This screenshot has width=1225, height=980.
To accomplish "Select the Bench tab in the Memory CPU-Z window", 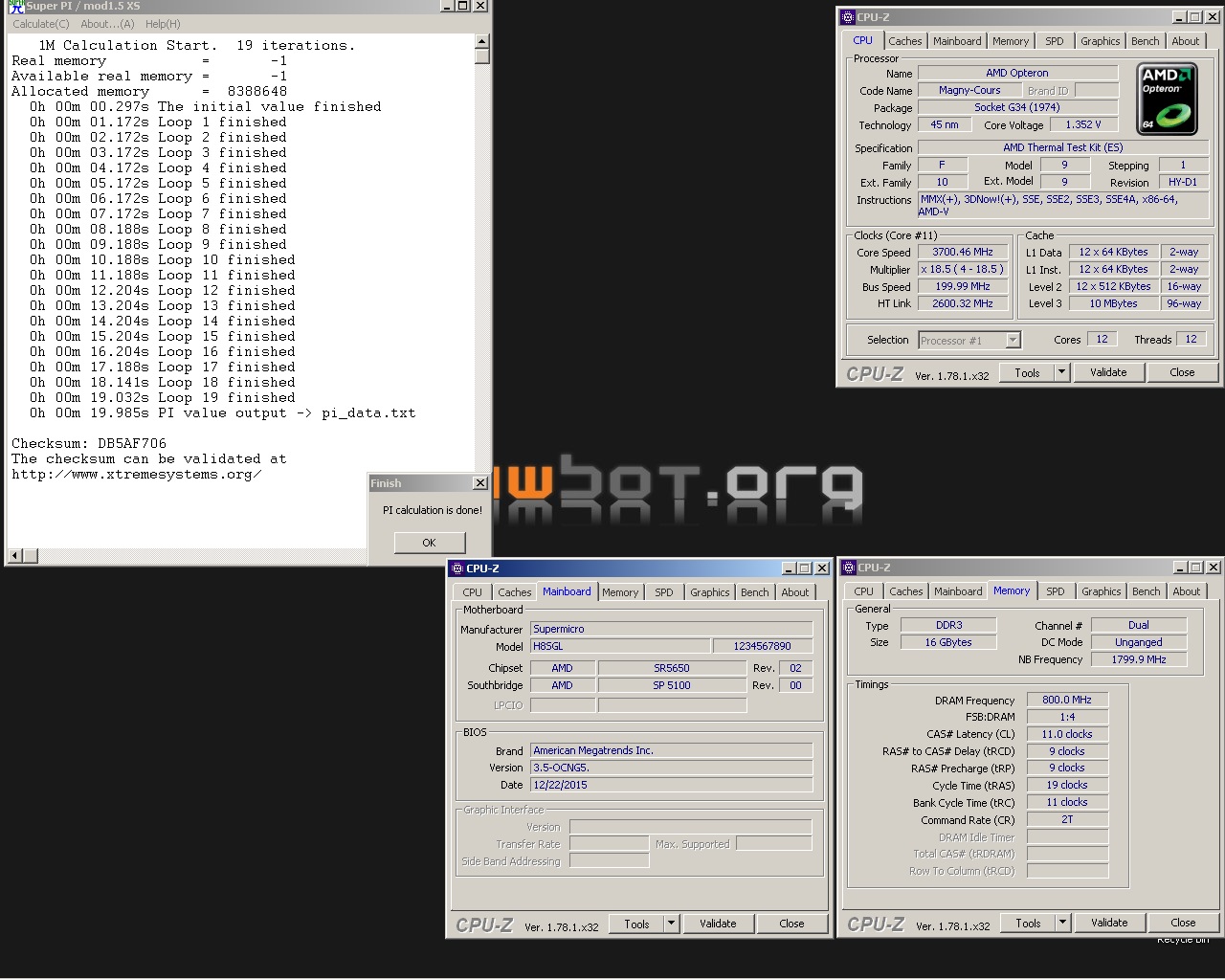I will [1146, 591].
